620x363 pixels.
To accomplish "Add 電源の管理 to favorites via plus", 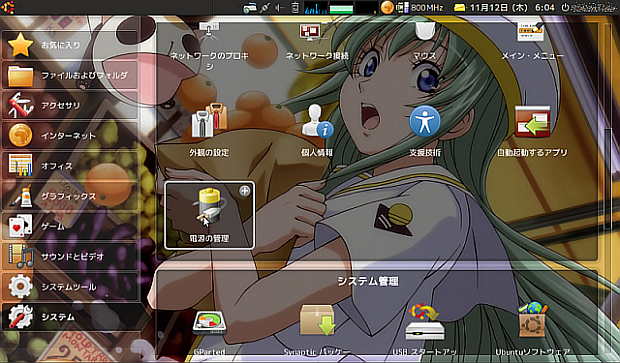I will (245, 191).
